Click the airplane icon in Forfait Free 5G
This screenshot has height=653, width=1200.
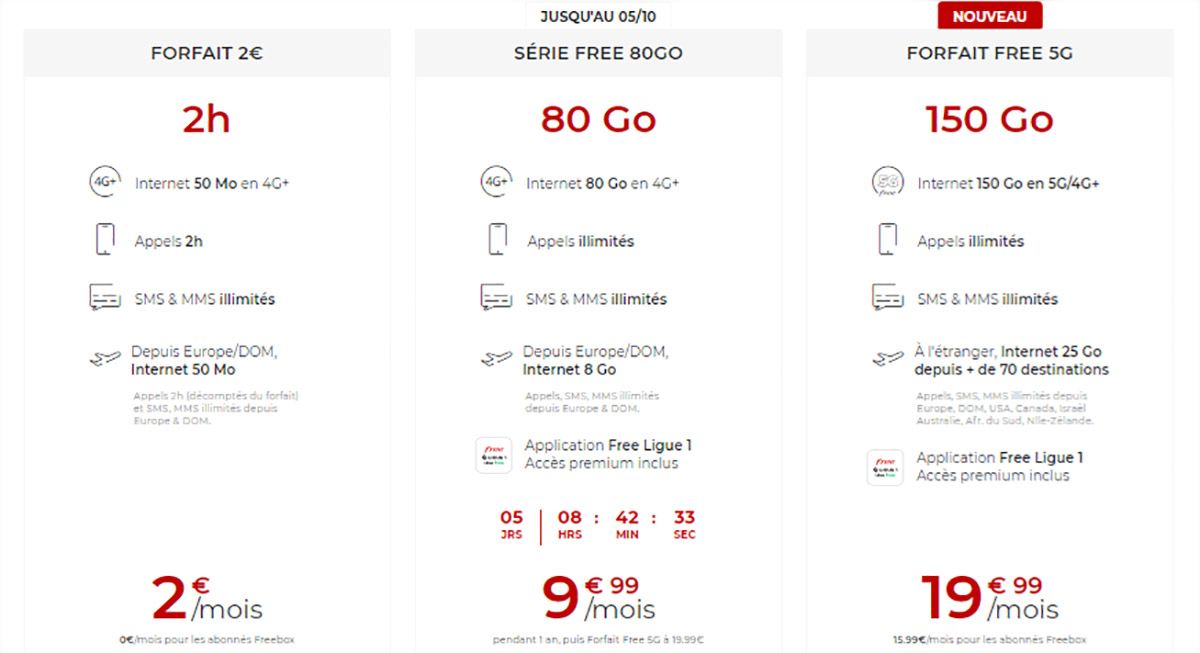887,358
